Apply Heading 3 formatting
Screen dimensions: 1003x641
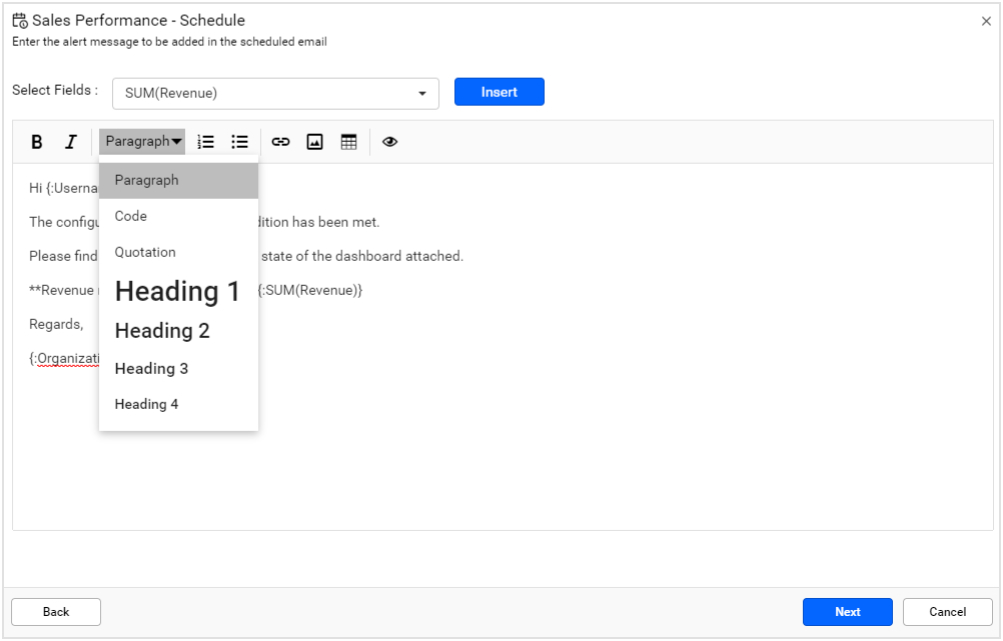pos(151,368)
